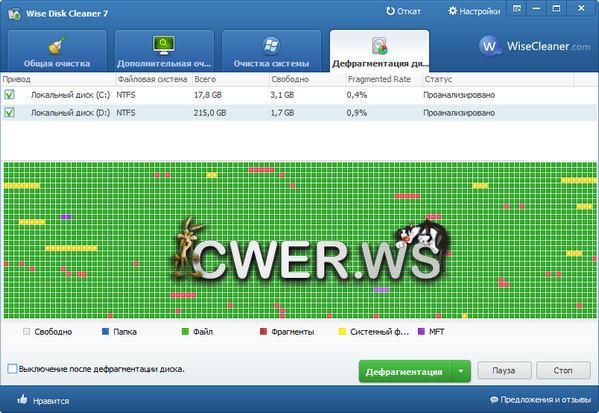
Task: Open the Общая очистка tab
Action: [57, 51]
